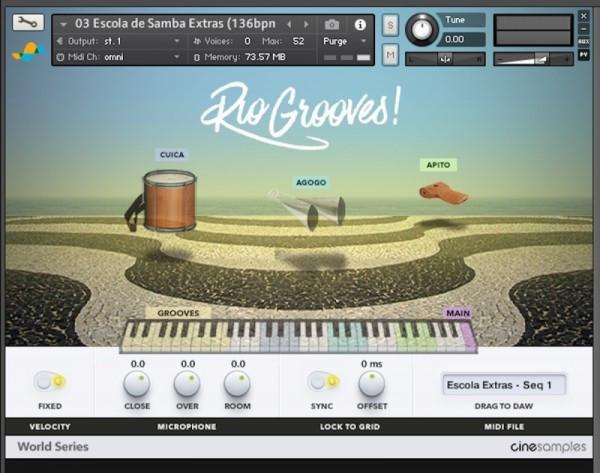Viewport: 600px width, 473px height.
Task: Click the cinesamples logo text
Action: [x=548, y=447]
